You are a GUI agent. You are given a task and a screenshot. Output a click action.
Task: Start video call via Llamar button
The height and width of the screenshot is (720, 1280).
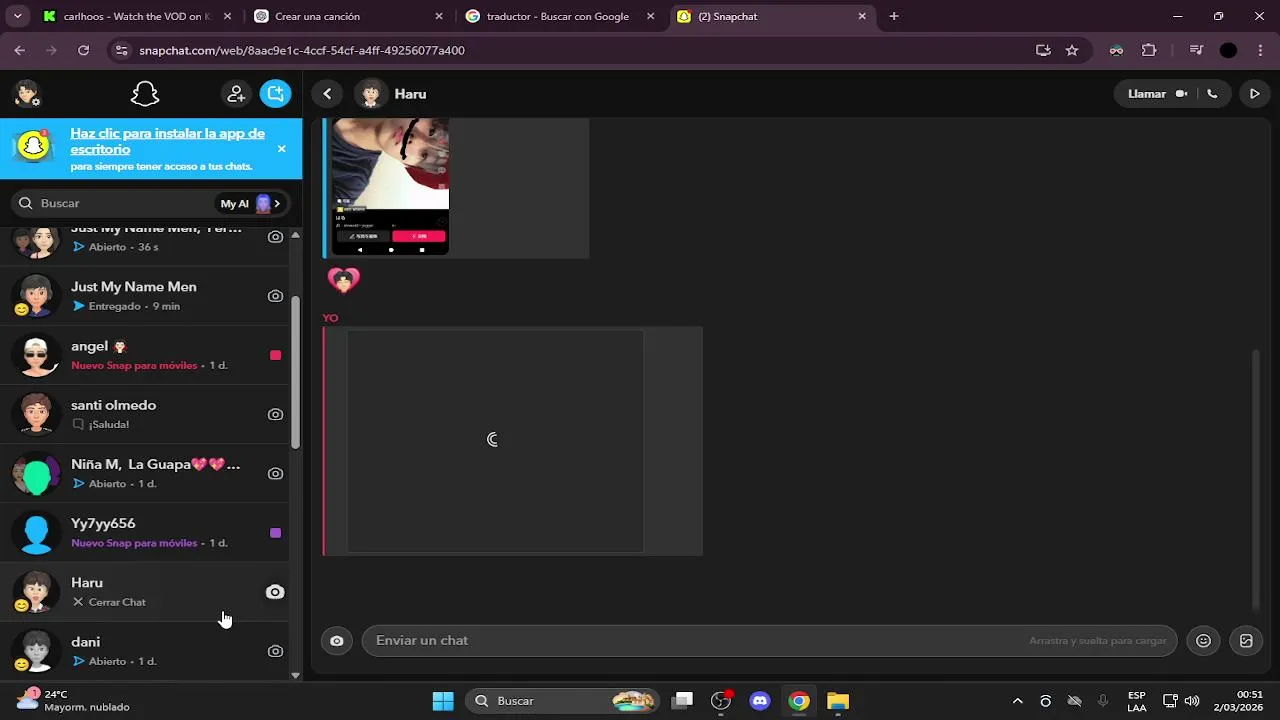1157,94
